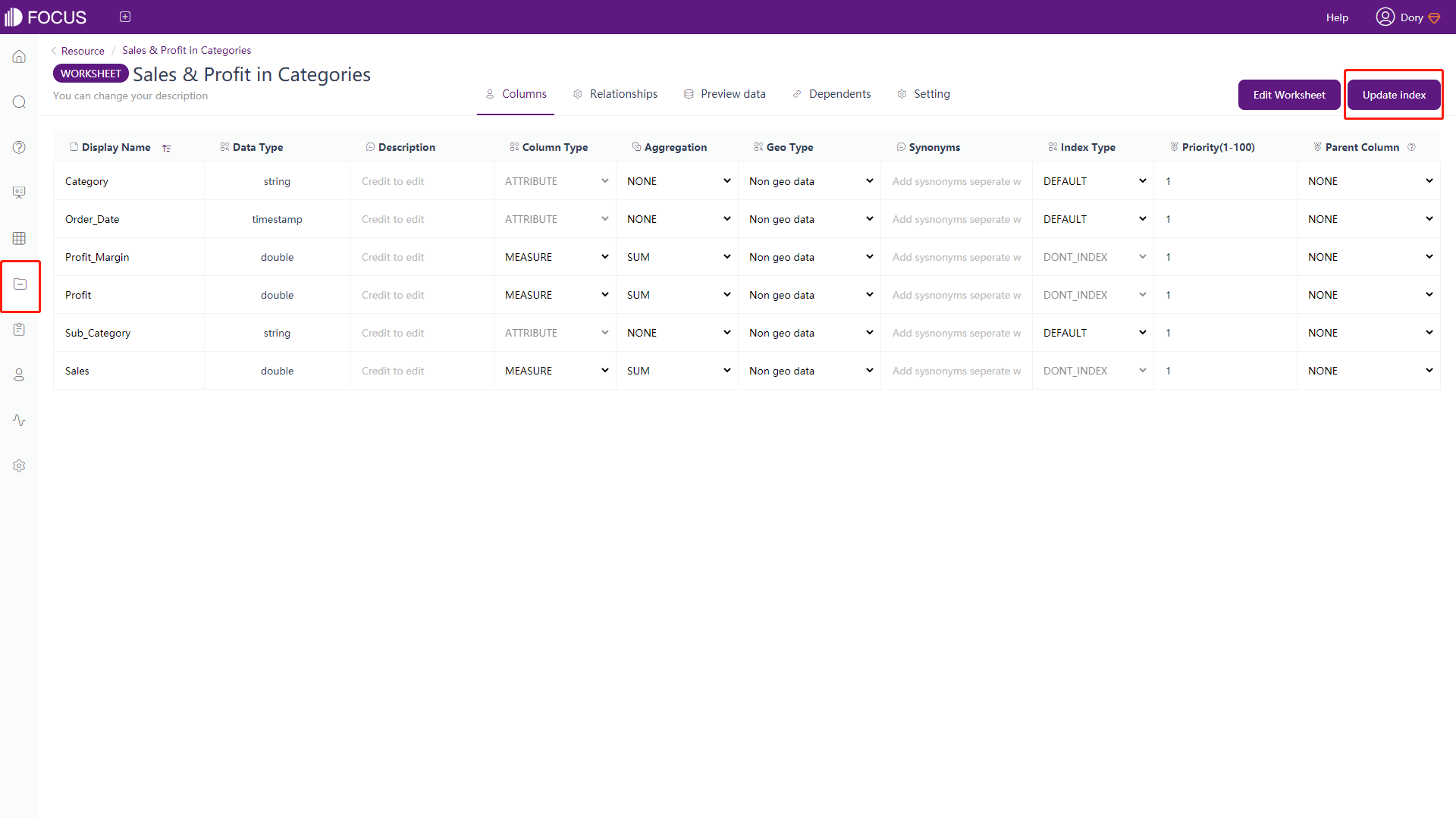
Task: Open Column Type dropdown for Sales
Action: point(556,371)
